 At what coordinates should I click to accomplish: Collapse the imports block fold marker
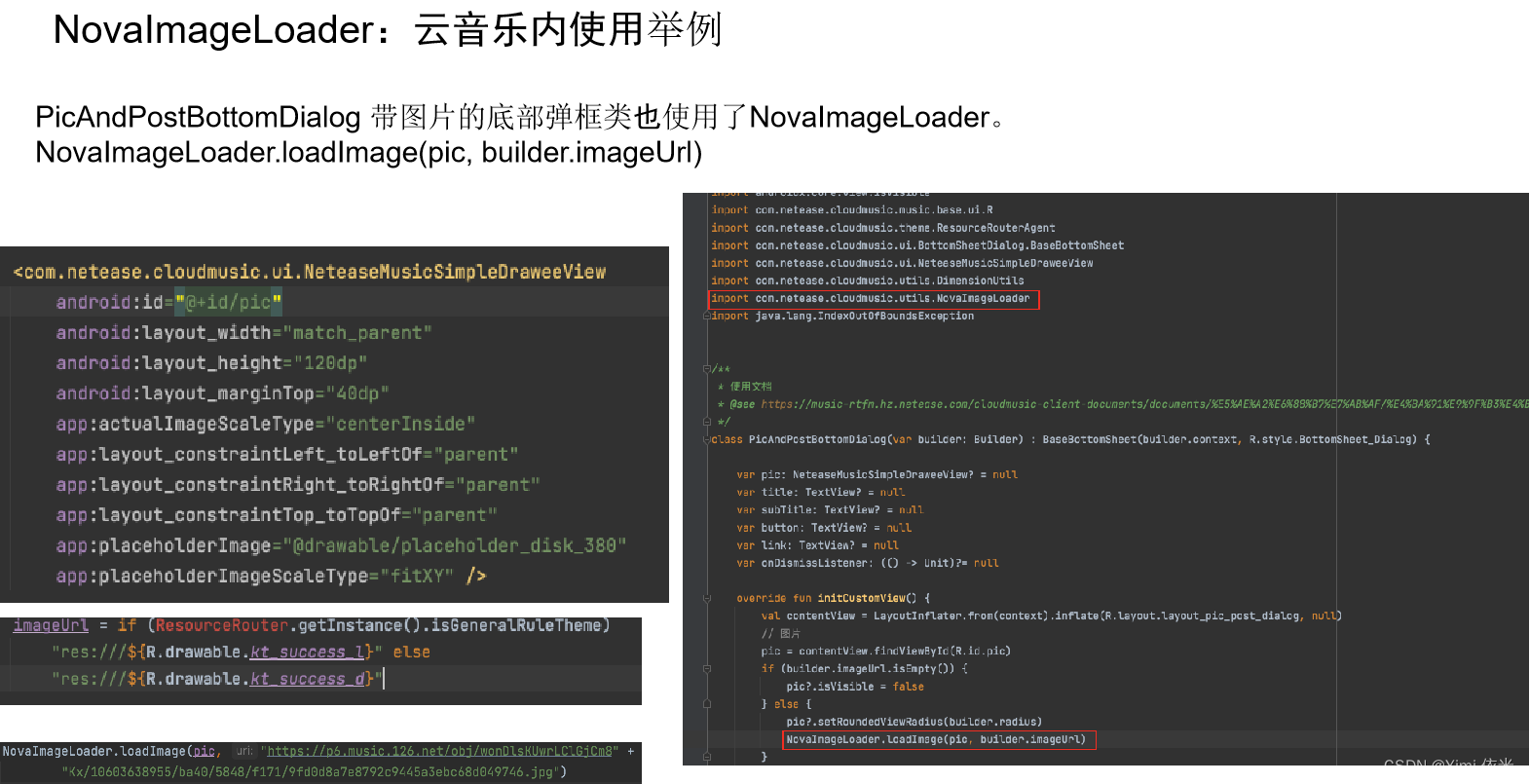[x=707, y=317]
